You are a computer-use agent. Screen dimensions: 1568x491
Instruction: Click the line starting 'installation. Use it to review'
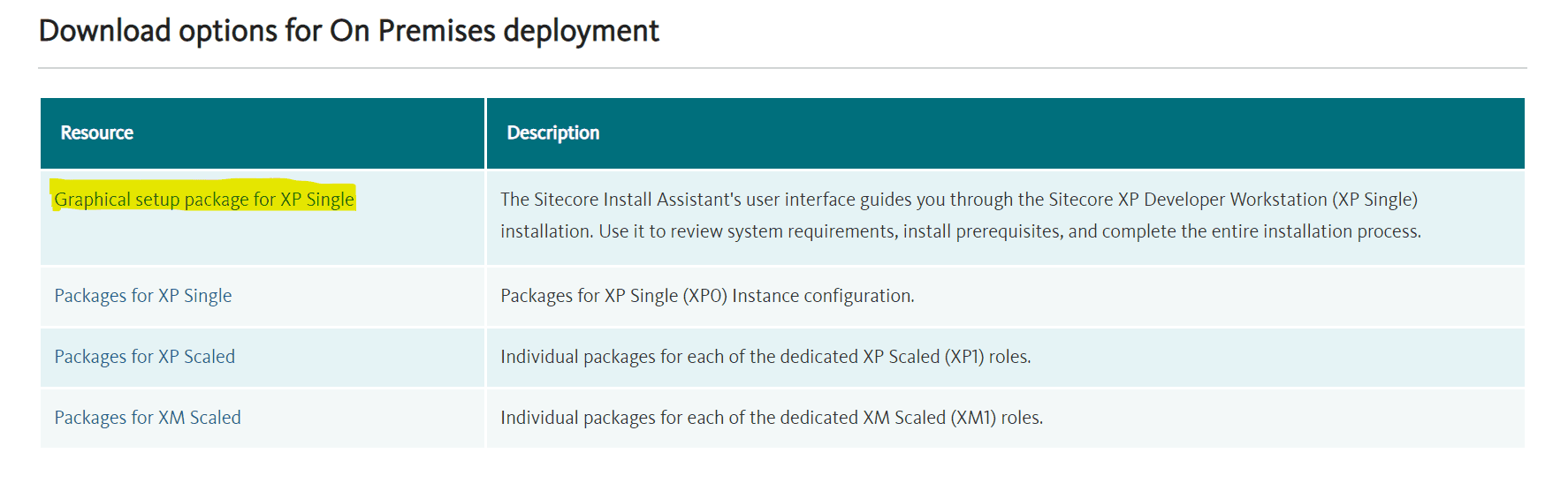coord(961,231)
